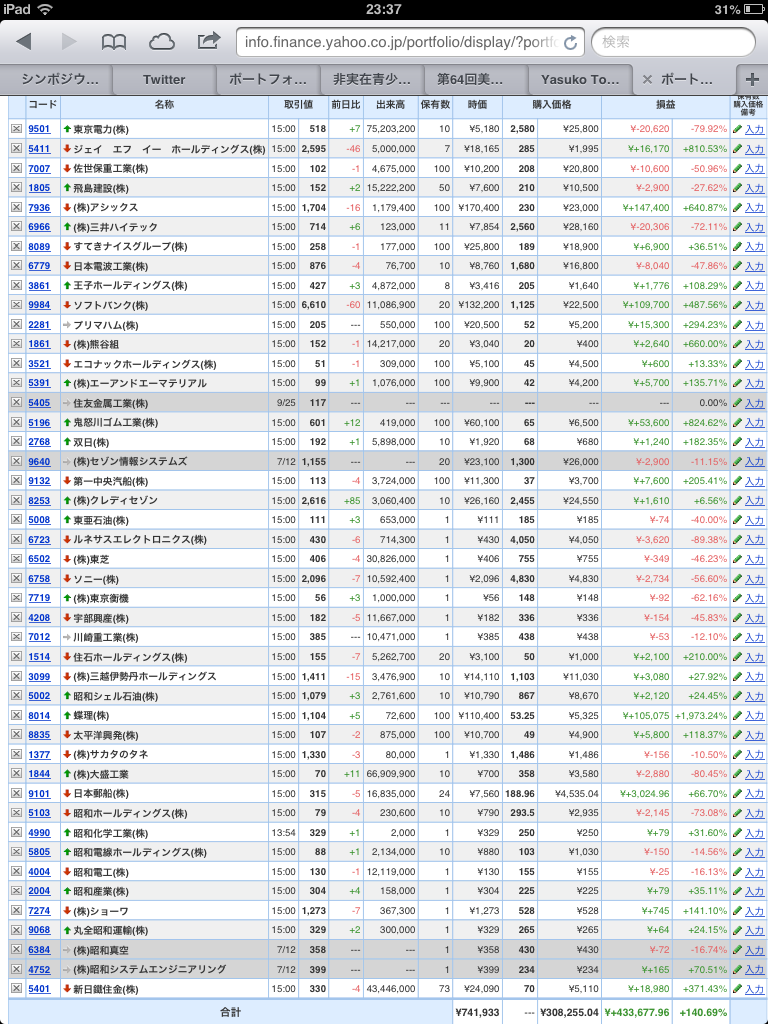Switch to the 非実在青少... tab
768x1024 pixels.
[x=372, y=80]
